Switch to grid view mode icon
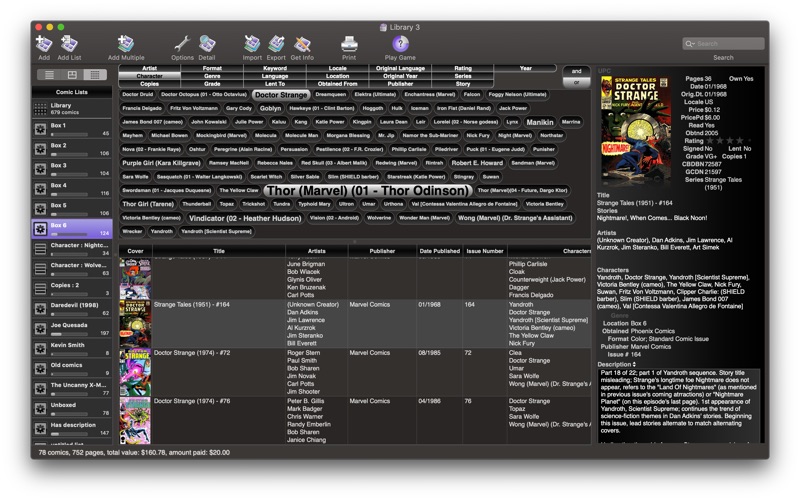This screenshot has height=500, width=800. 95,75
